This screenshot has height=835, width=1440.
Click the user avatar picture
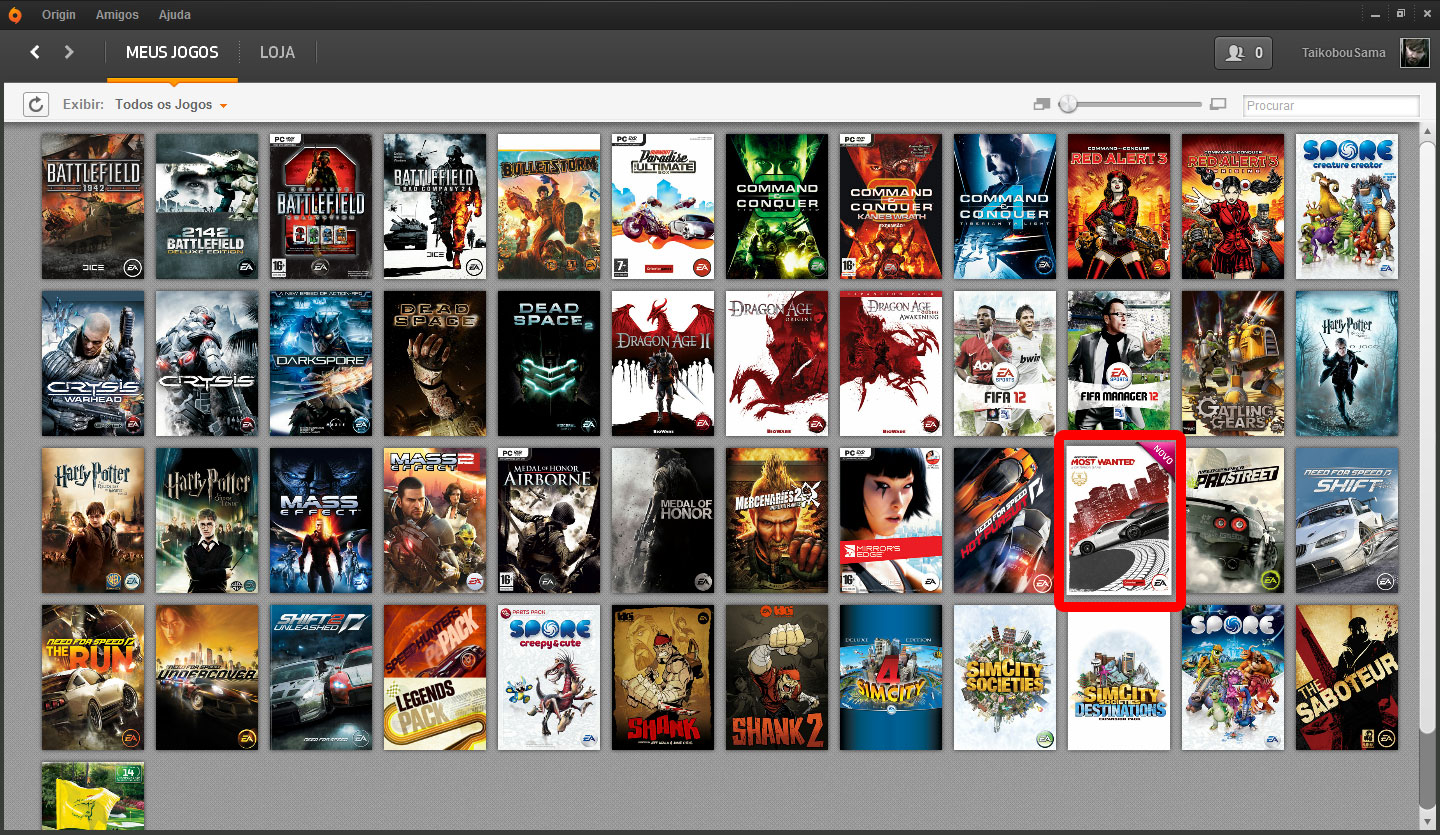1415,53
